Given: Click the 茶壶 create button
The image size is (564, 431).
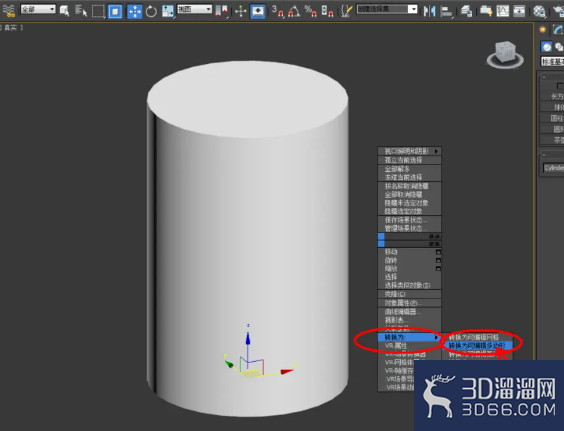Looking at the screenshot, I should 553,140.
